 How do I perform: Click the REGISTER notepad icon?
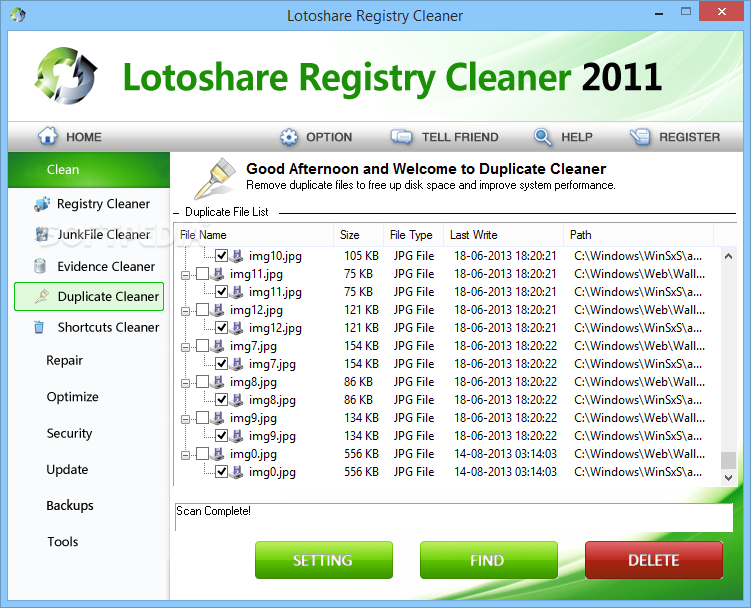640,137
